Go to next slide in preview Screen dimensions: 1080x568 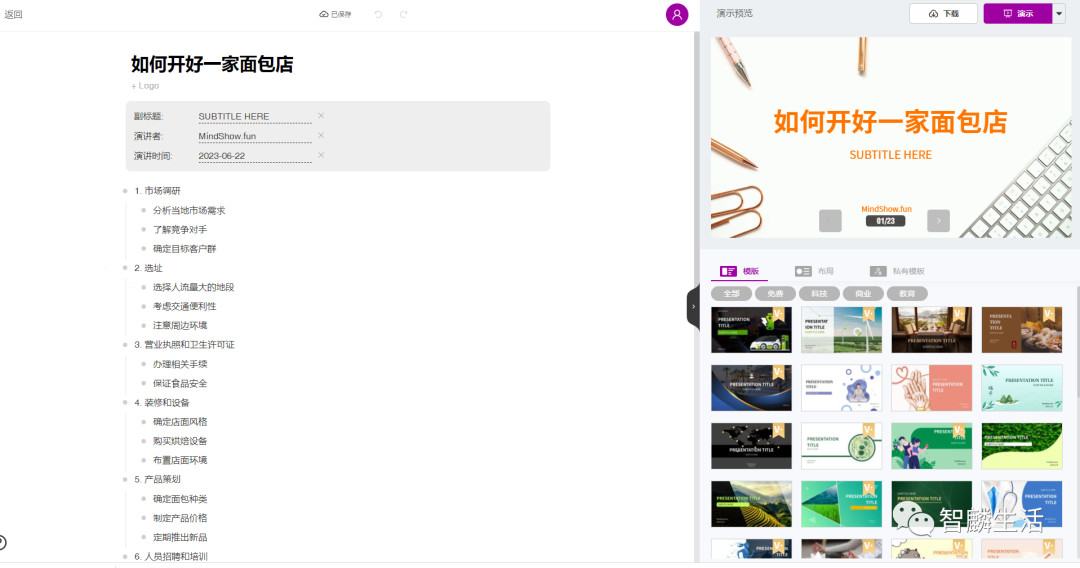click(938, 220)
